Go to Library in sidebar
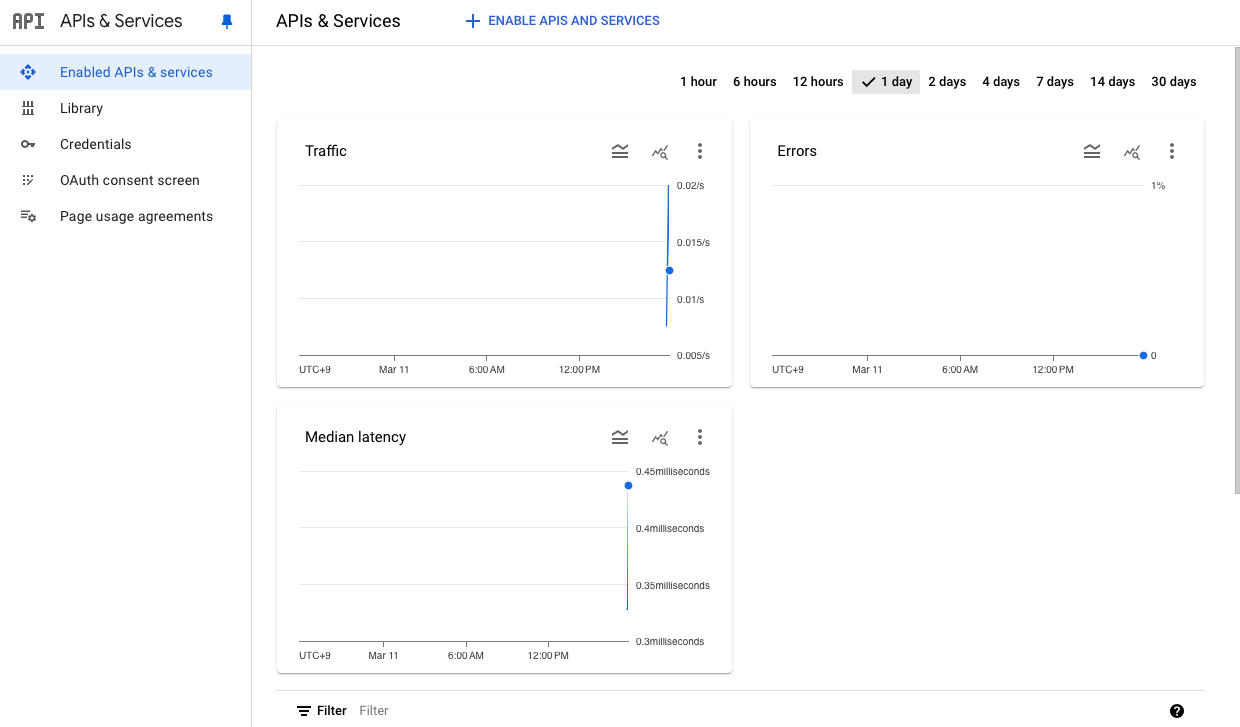The image size is (1240, 727). (x=125, y=108)
